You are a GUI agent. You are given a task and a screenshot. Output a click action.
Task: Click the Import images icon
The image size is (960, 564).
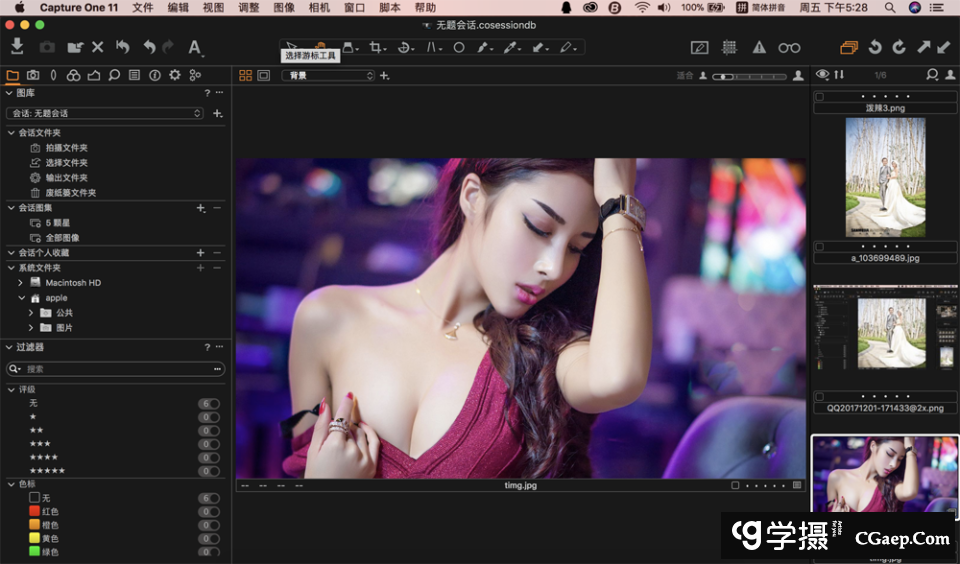pyautogui.click(x=17, y=47)
